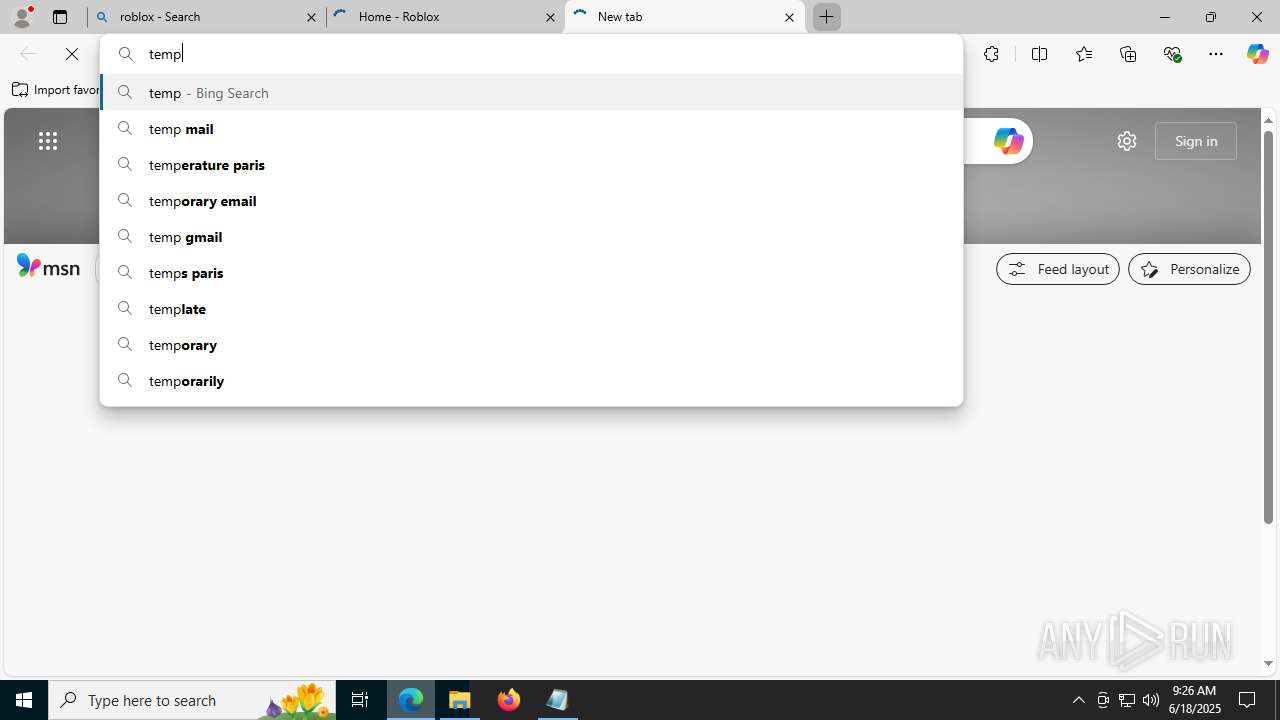This screenshot has height=720, width=1280.
Task: Open the network tray icon
Action: (1127, 700)
